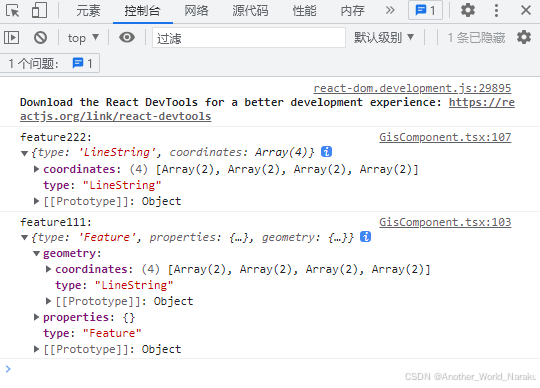Click the feature222: log label

tap(56, 137)
